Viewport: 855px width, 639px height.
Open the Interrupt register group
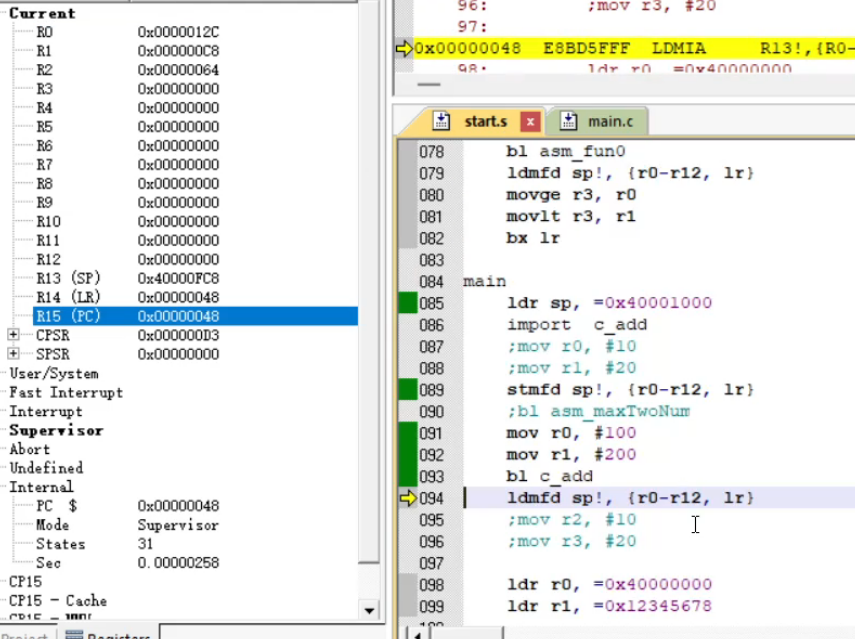click(46, 412)
